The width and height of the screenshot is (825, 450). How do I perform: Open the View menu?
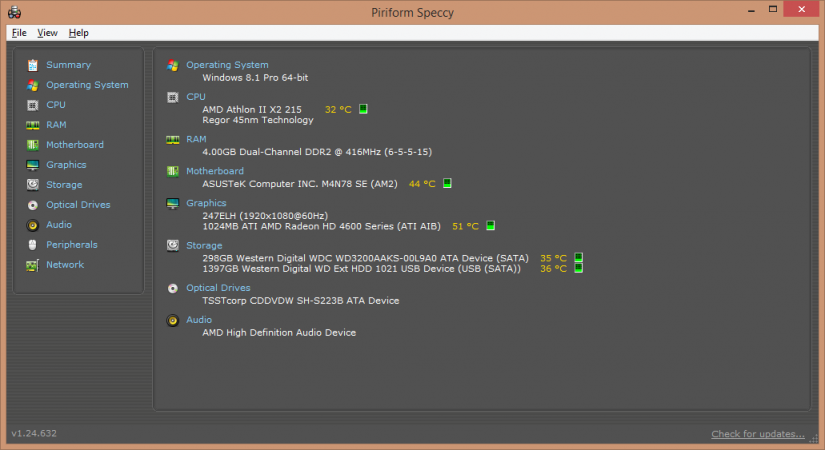47,33
